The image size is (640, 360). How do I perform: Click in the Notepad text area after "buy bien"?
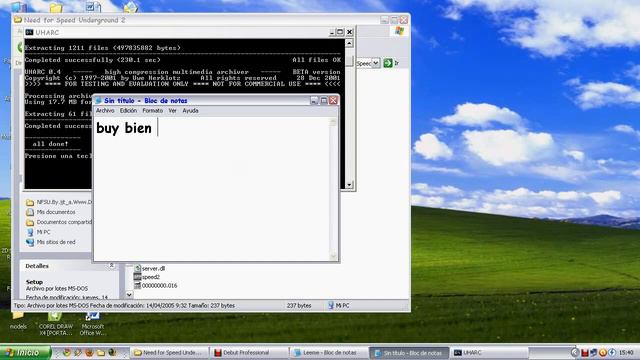tap(158, 128)
